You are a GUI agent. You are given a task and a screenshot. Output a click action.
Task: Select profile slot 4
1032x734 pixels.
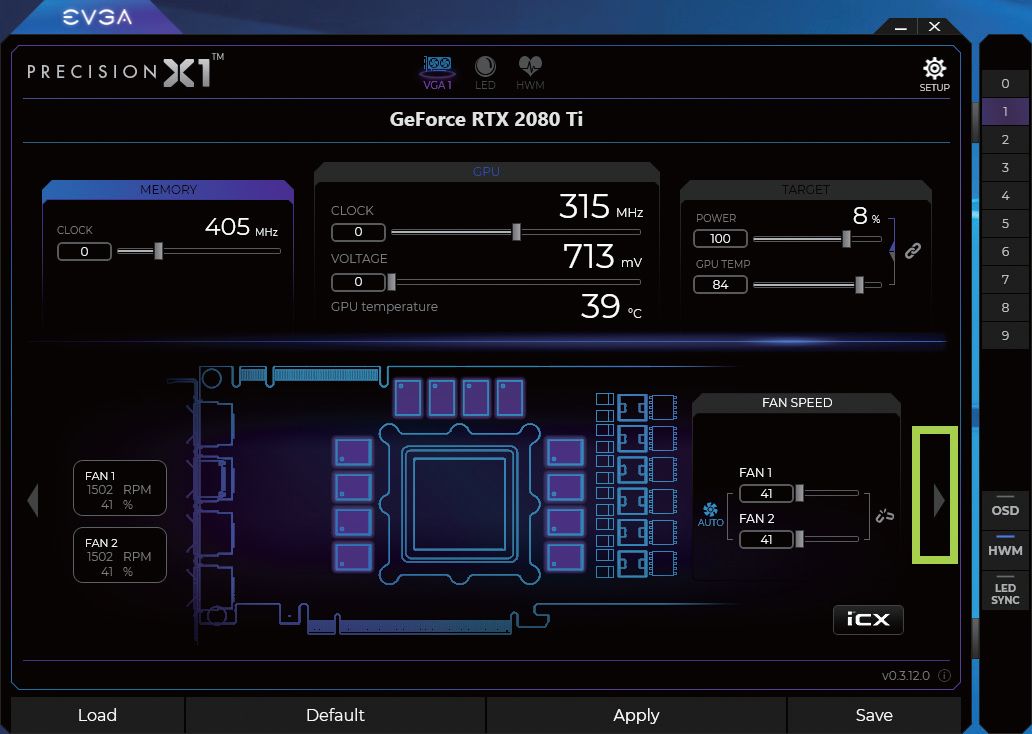pos(1004,196)
